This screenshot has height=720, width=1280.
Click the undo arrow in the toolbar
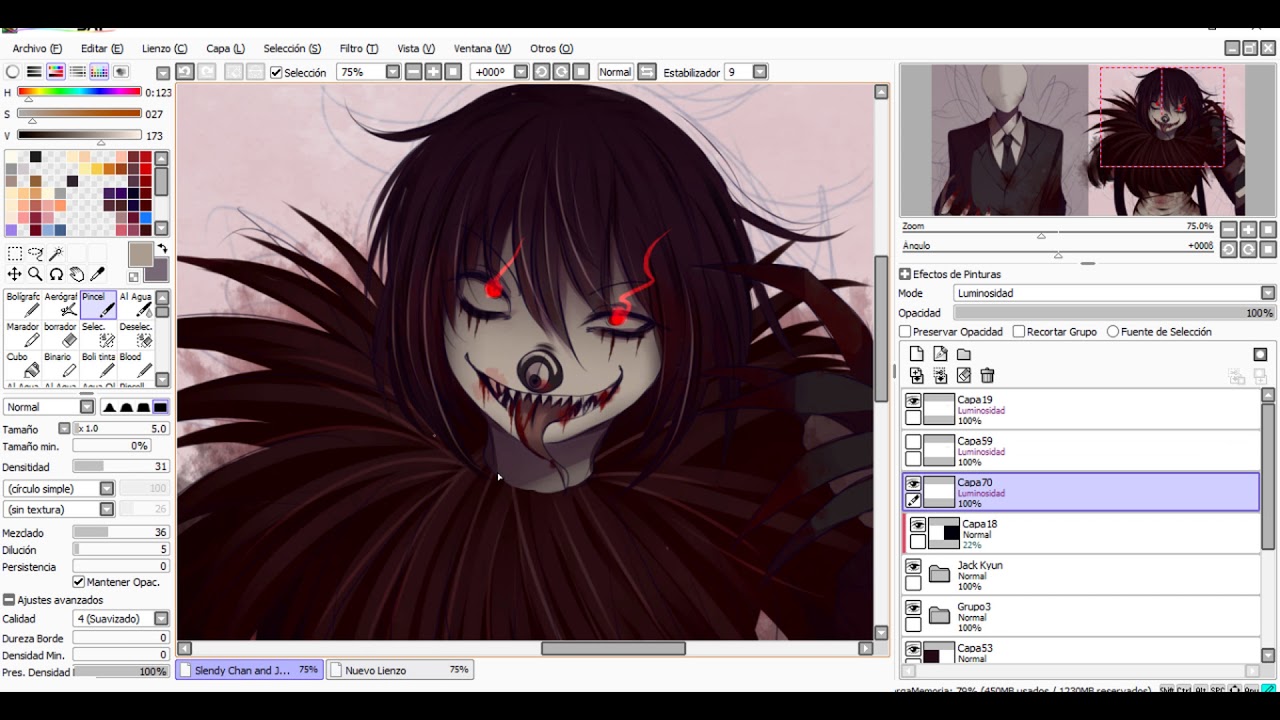coord(185,72)
